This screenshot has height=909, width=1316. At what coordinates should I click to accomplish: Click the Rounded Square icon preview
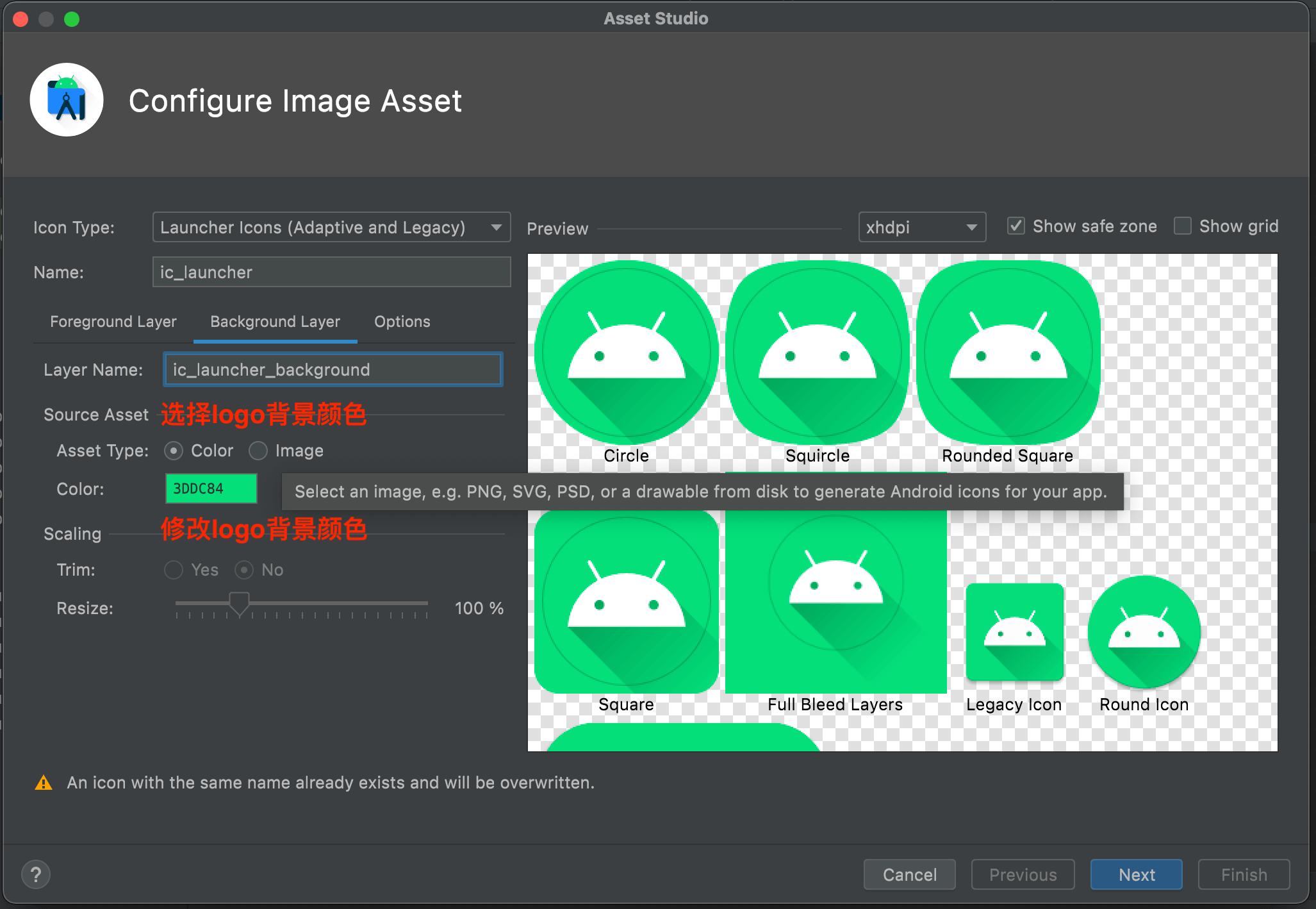(x=1008, y=353)
